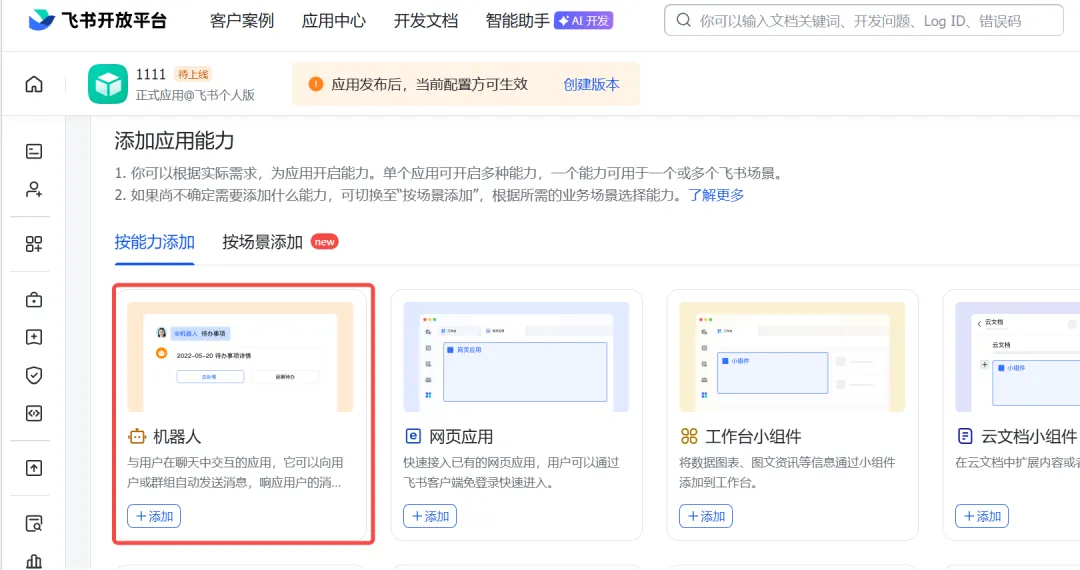This screenshot has width=1080, height=570.
Task: Open 智能助手 in top navigation
Action: [x=517, y=21]
